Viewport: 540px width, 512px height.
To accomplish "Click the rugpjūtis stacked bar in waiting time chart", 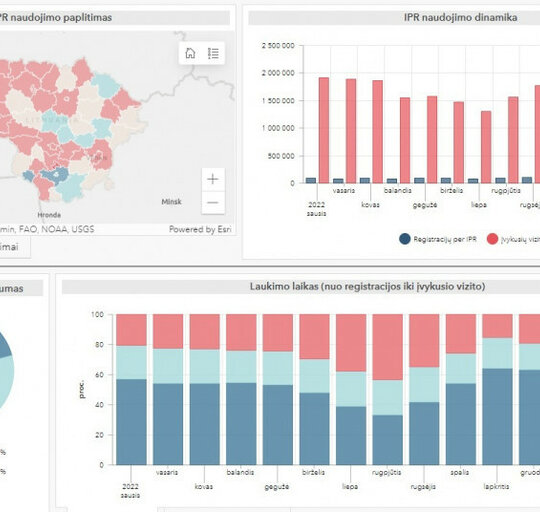I will pos(387,389).
